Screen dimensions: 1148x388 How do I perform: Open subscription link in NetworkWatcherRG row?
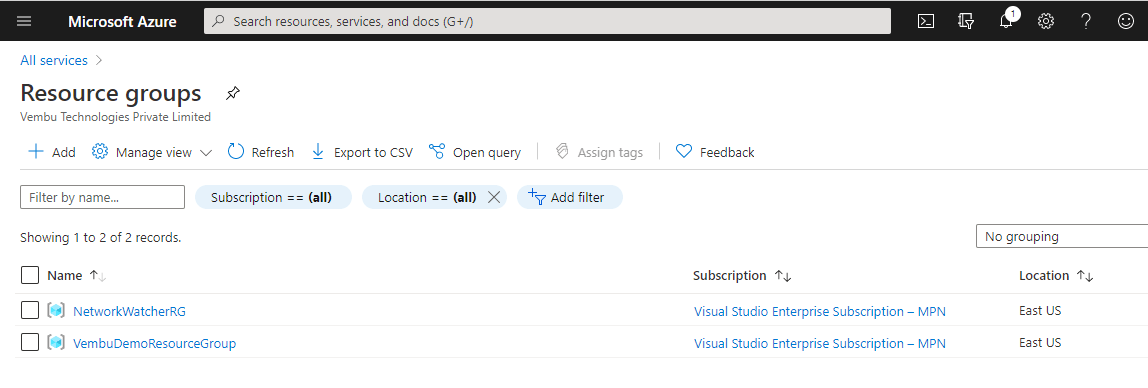[820, 311]
